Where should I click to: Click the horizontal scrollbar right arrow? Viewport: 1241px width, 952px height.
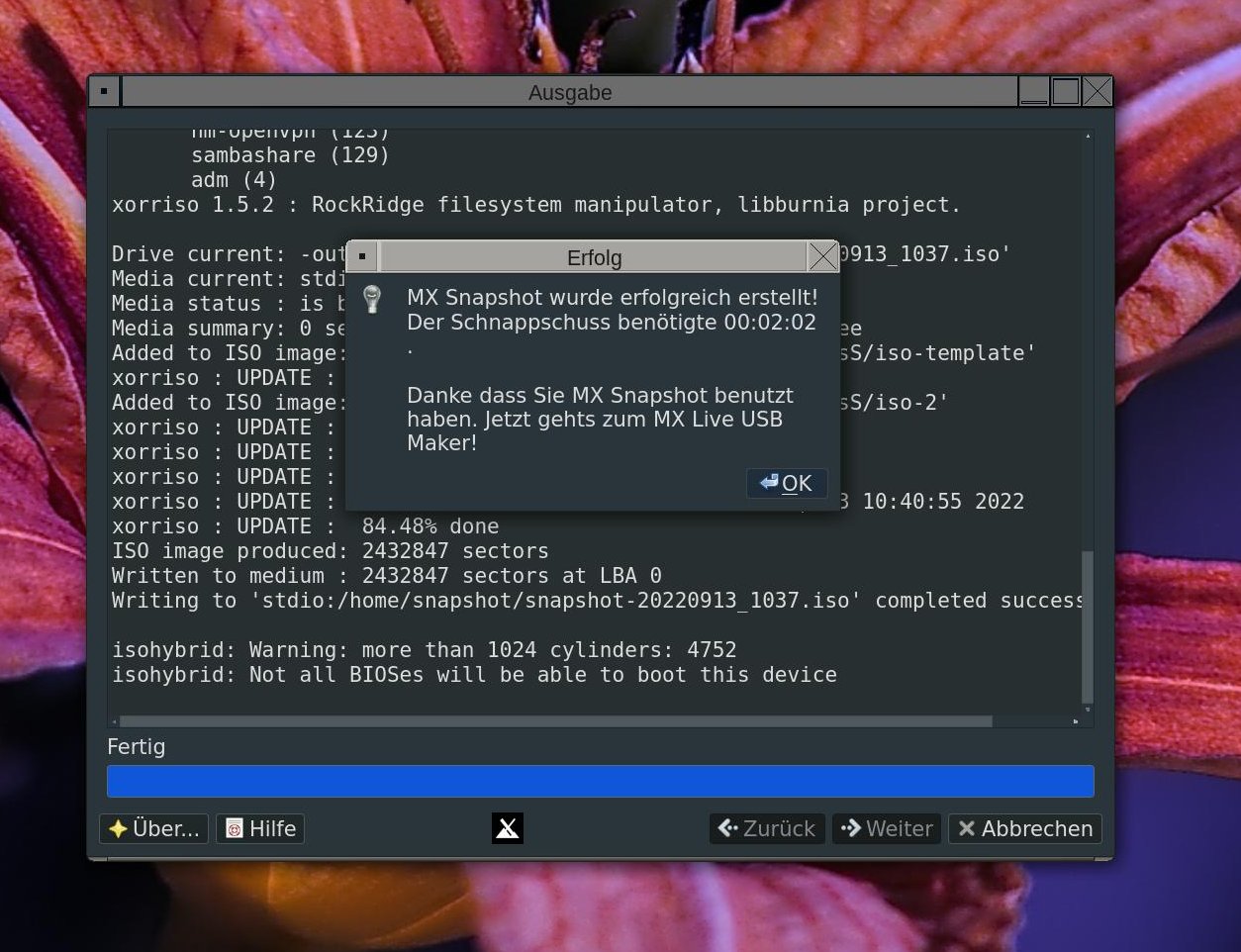pyautogui.click(x=1076, y=721)
